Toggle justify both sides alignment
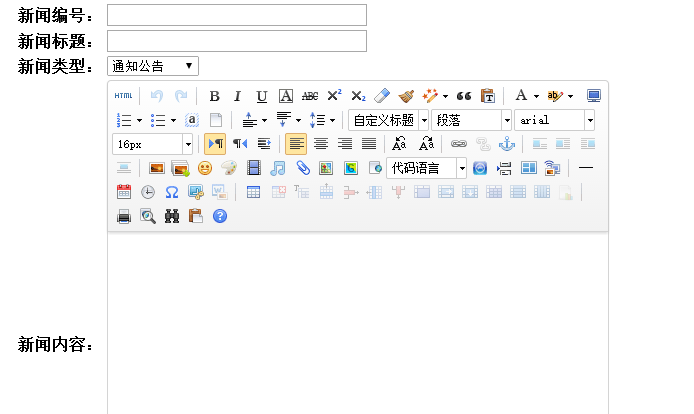694x414 pixels. 368,144
